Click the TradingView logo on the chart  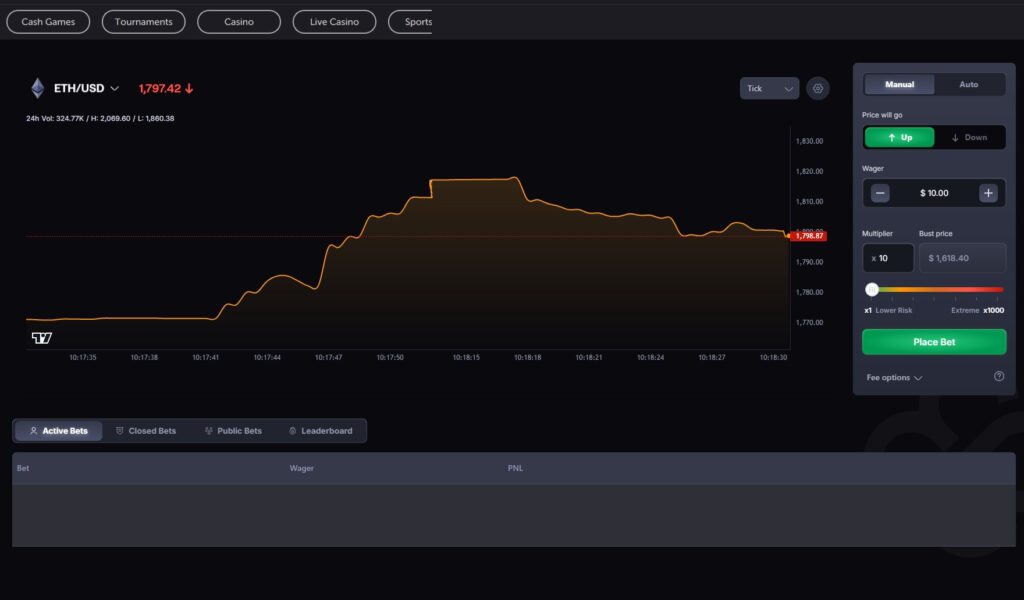pos(42,338)
